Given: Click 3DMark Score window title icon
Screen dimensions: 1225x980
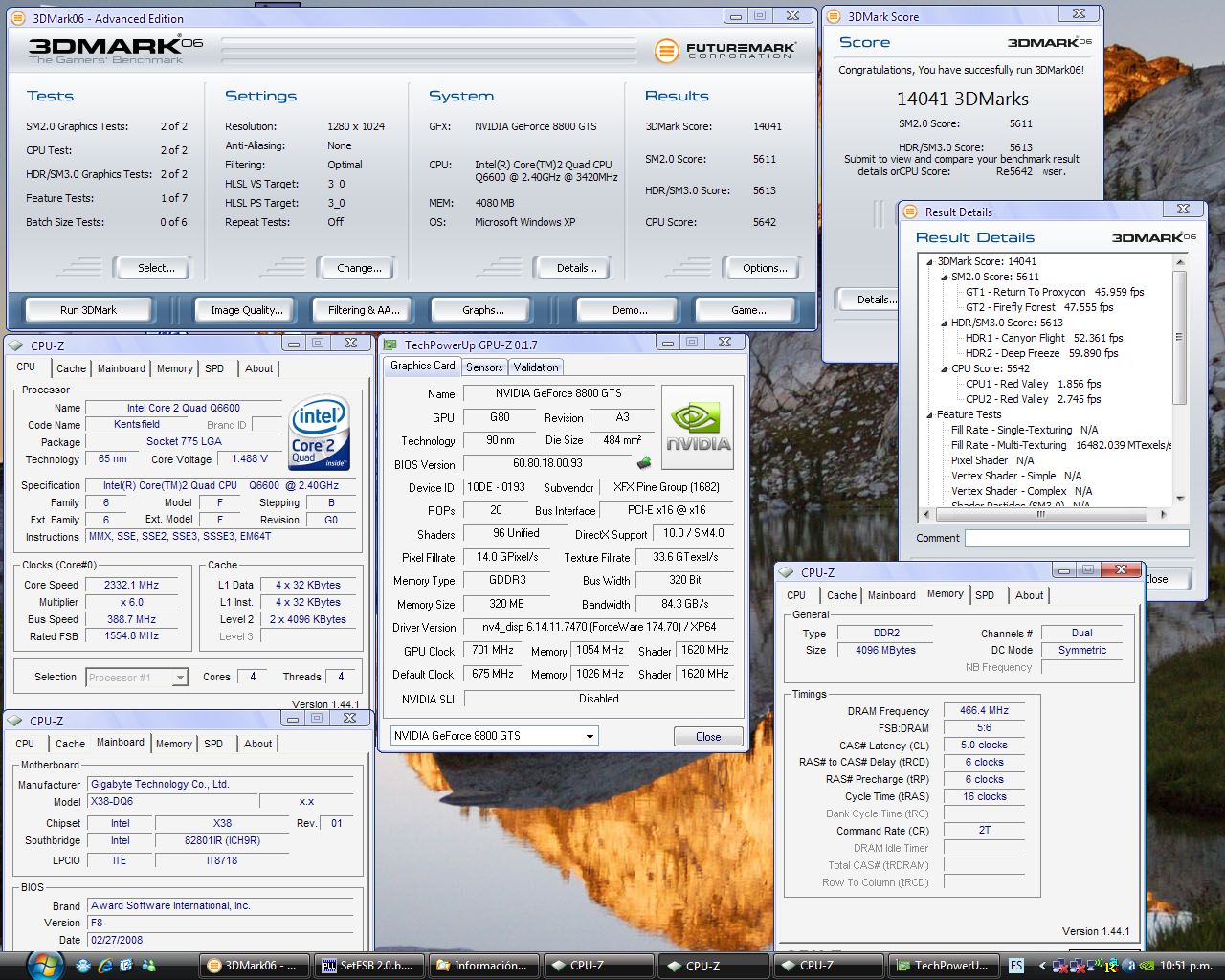Looking at the screenshot, I should [834, 16].
